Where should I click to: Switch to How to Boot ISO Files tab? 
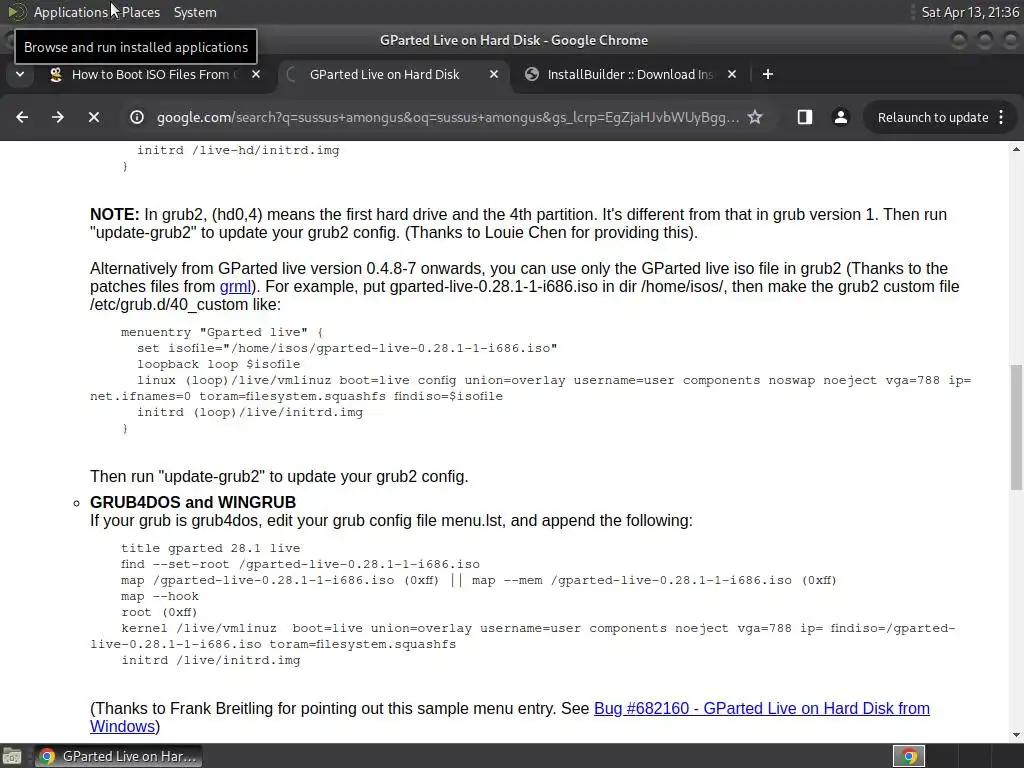pos(150,74)
